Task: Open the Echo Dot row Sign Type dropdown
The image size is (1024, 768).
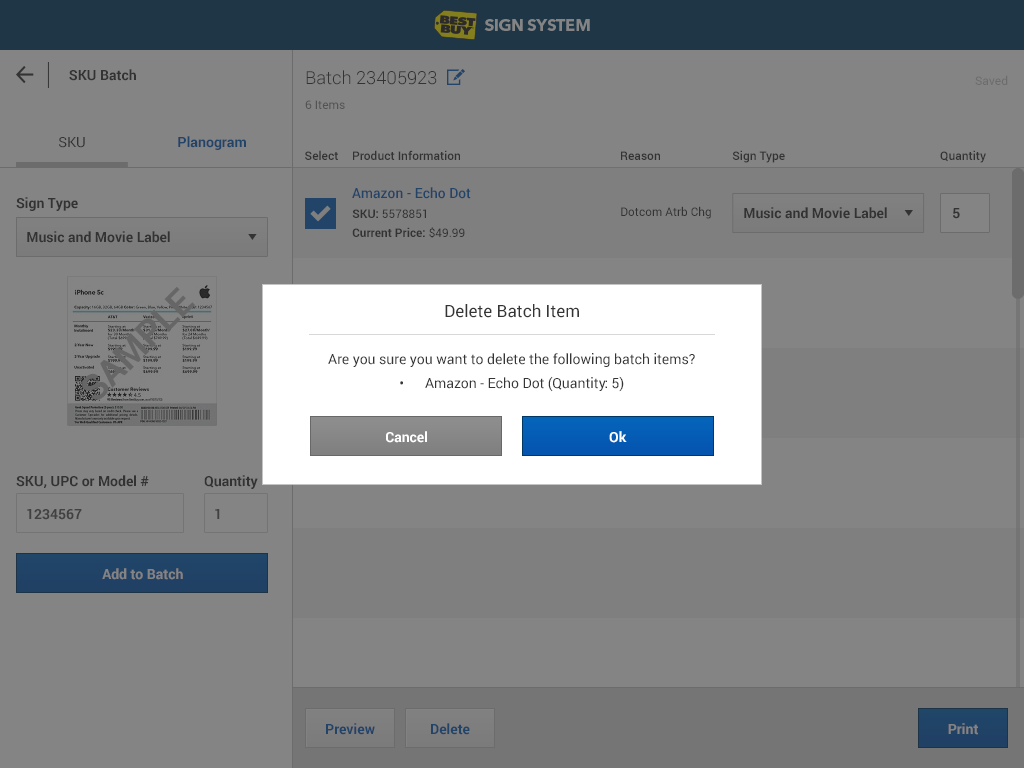Action: 827,213
